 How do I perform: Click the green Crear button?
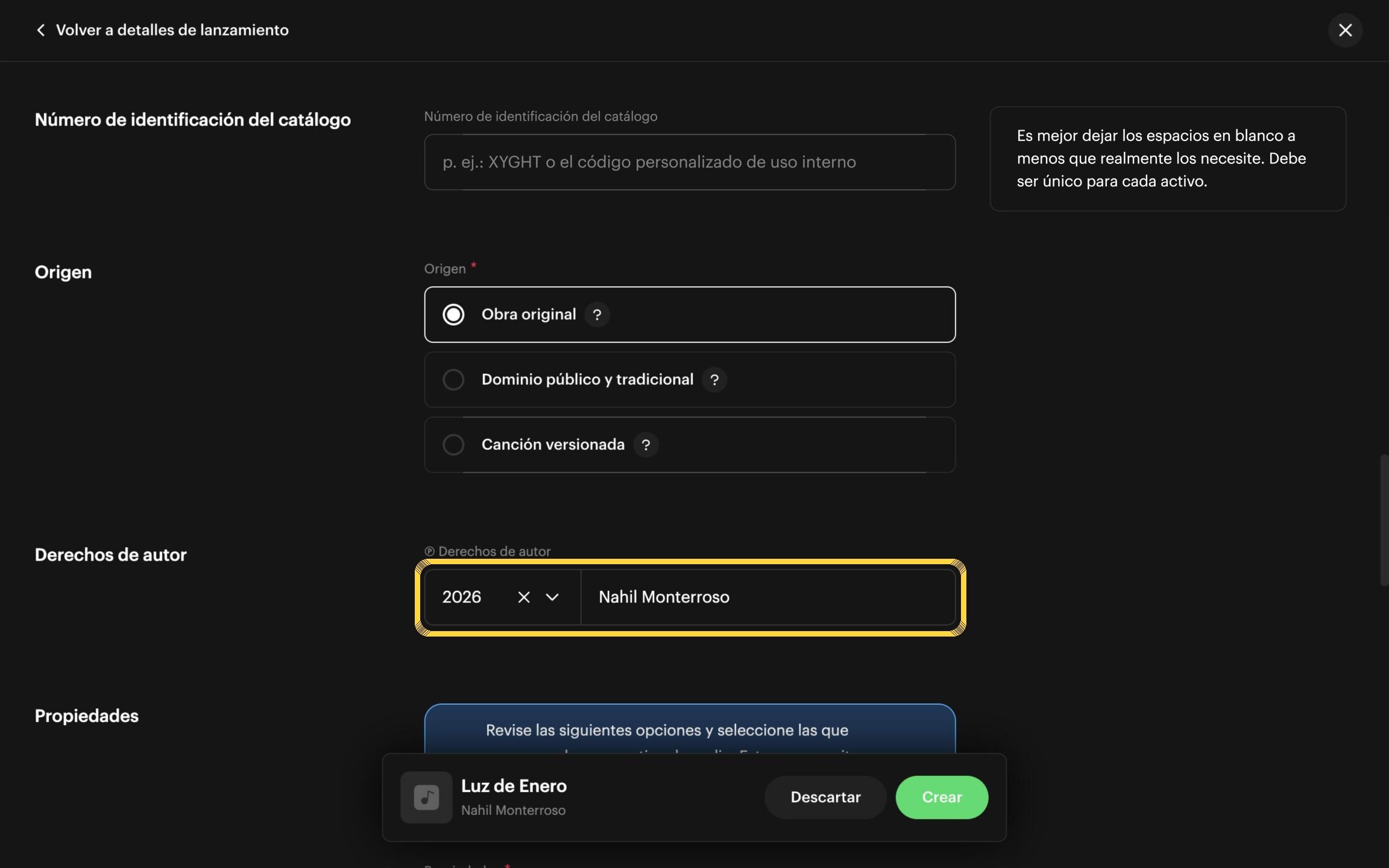tap(942, 797)
